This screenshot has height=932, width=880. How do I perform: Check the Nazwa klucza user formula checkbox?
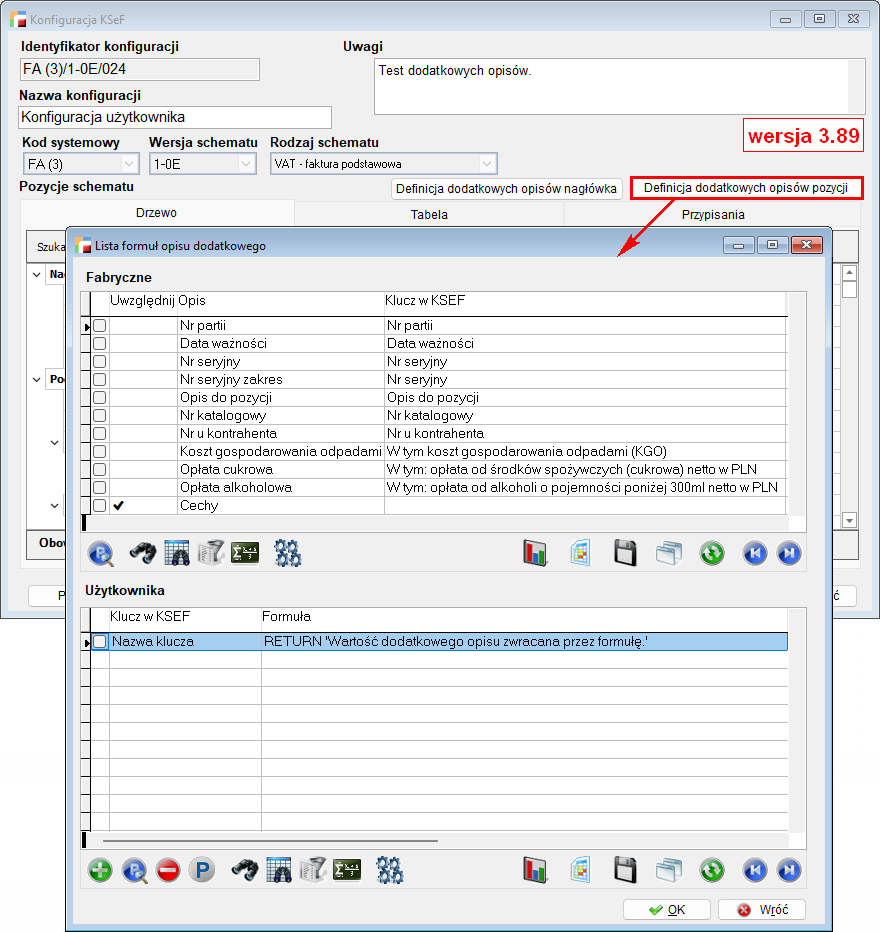point(100,642)
